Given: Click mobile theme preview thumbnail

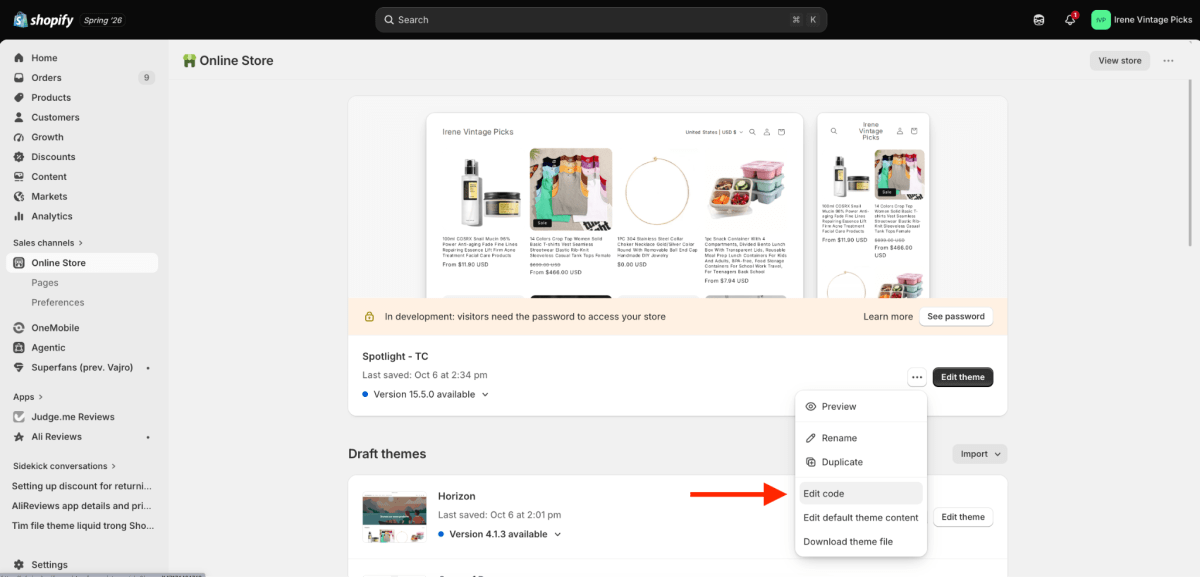Looking at the screenshot, I should pyautogui.click(x=871, y=206).
